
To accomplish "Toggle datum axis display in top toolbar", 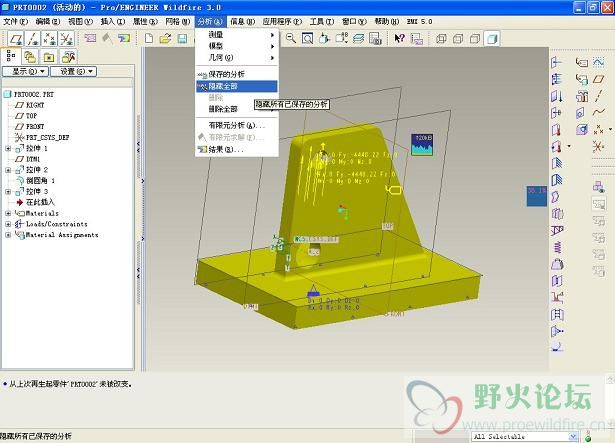I will point(33,39).
